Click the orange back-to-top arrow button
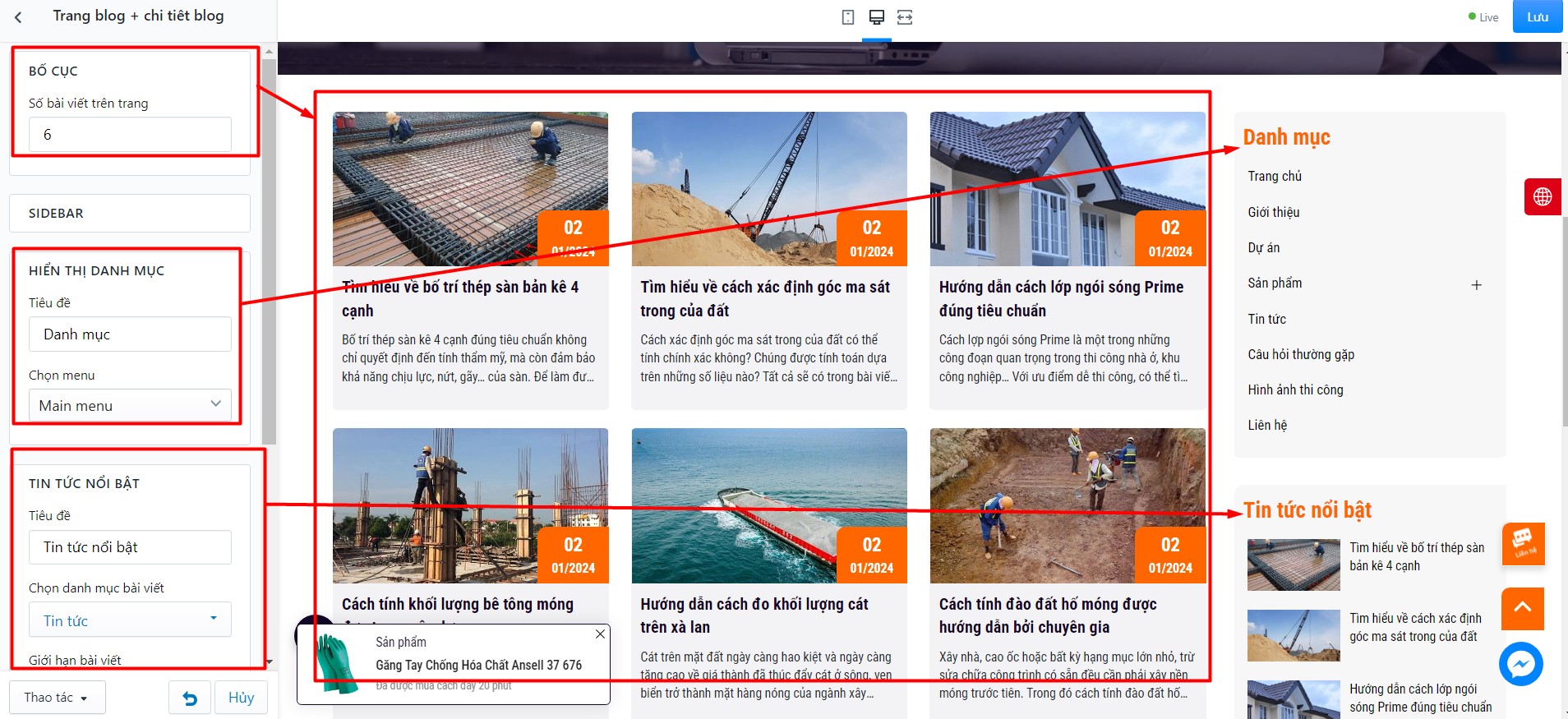This screenshot has height=719, width=1568. 1523,608
